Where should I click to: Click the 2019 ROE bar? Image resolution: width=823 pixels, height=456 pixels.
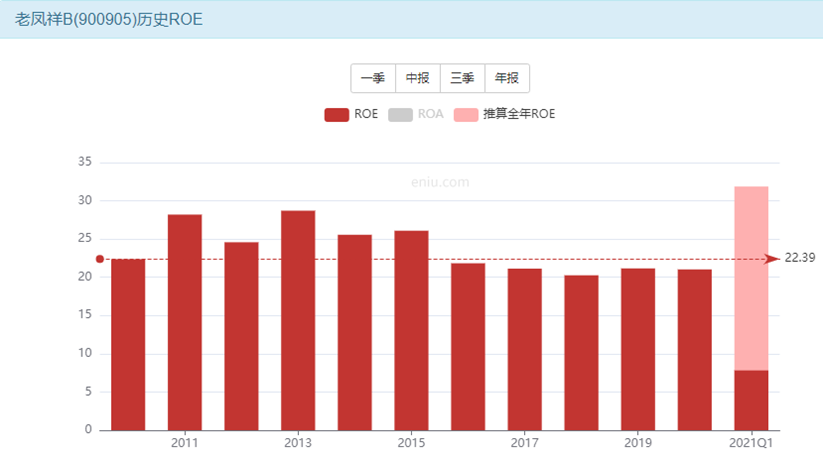click(x=638, y=349)
